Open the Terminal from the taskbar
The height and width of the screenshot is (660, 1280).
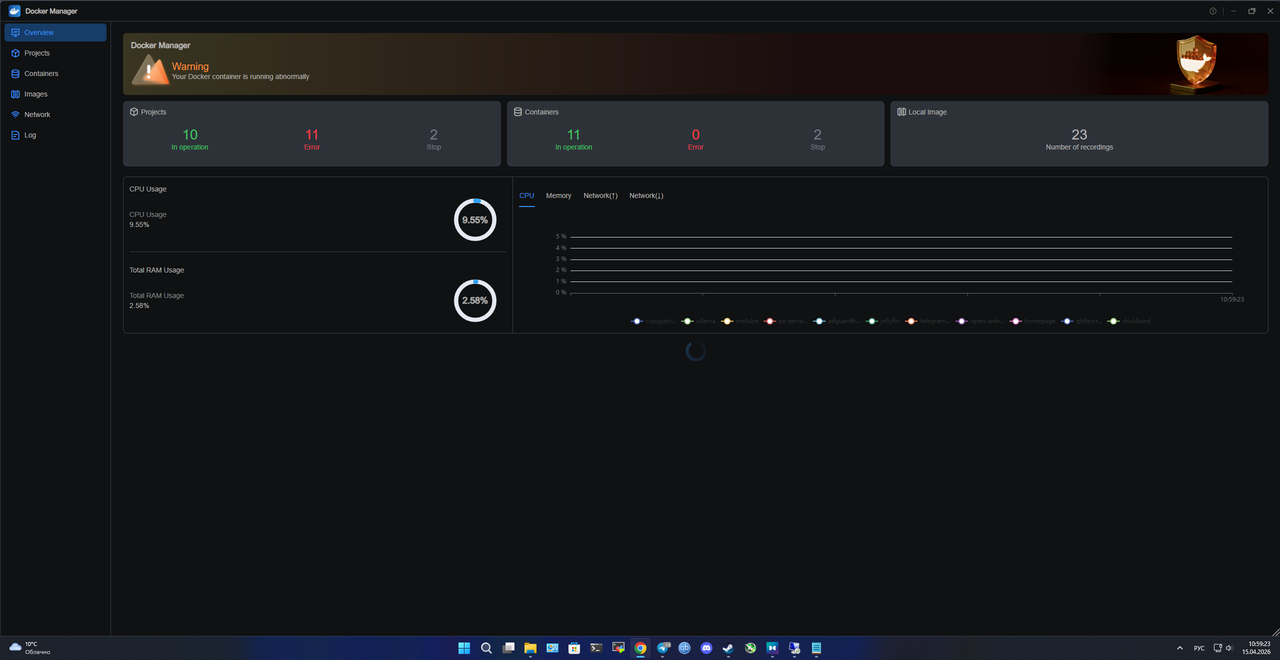coord(596,648)
